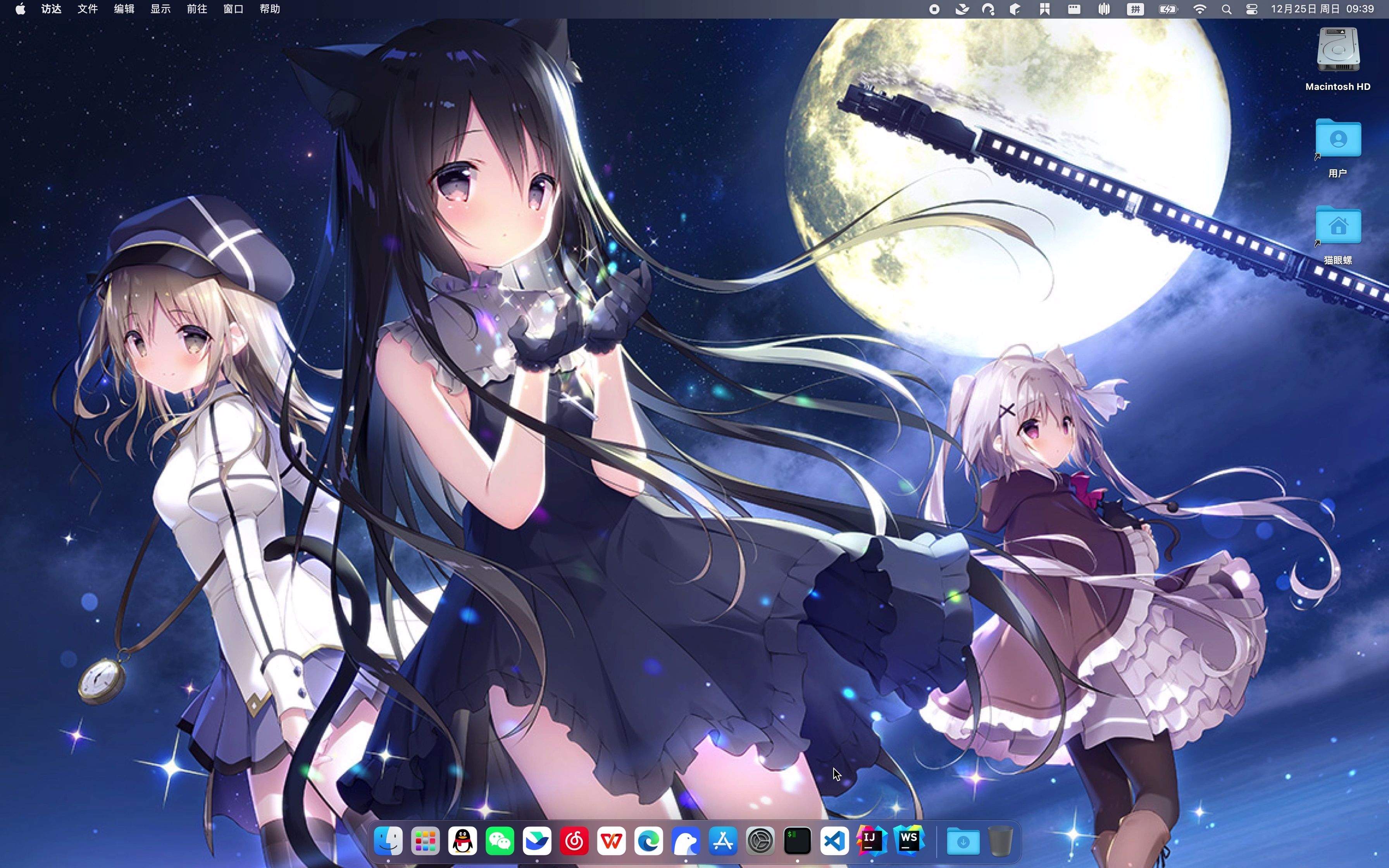Image resolution: width=1389 pixels, height=868 pixels.
Task: Expand the Wi-Fi status menu
Action: tap(1199, 9)
